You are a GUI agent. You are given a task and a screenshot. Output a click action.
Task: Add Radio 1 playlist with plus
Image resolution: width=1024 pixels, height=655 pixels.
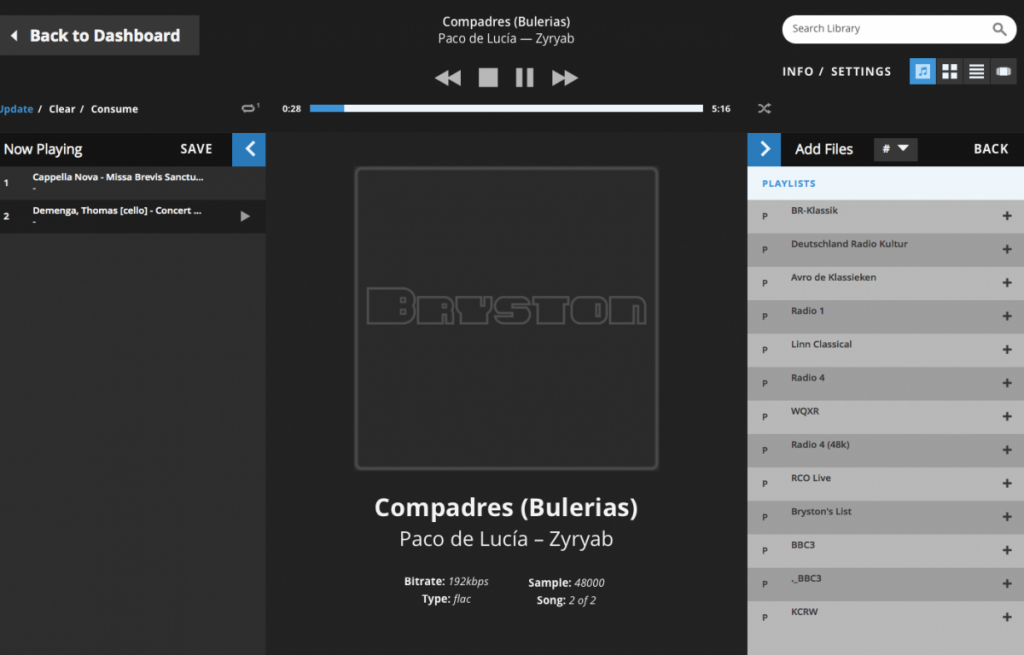(1007, 316)
